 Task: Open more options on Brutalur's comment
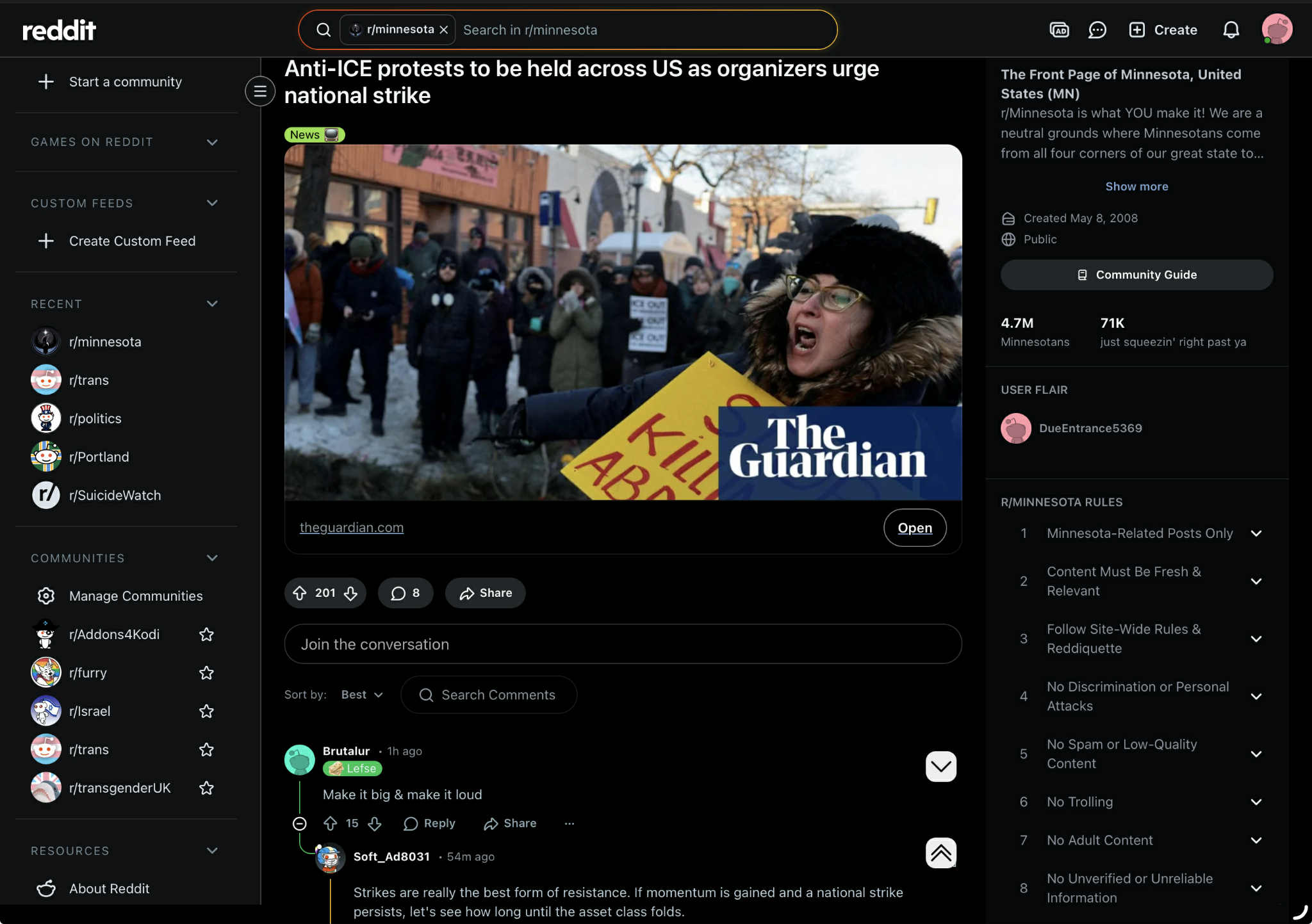[x=570, y=823]
